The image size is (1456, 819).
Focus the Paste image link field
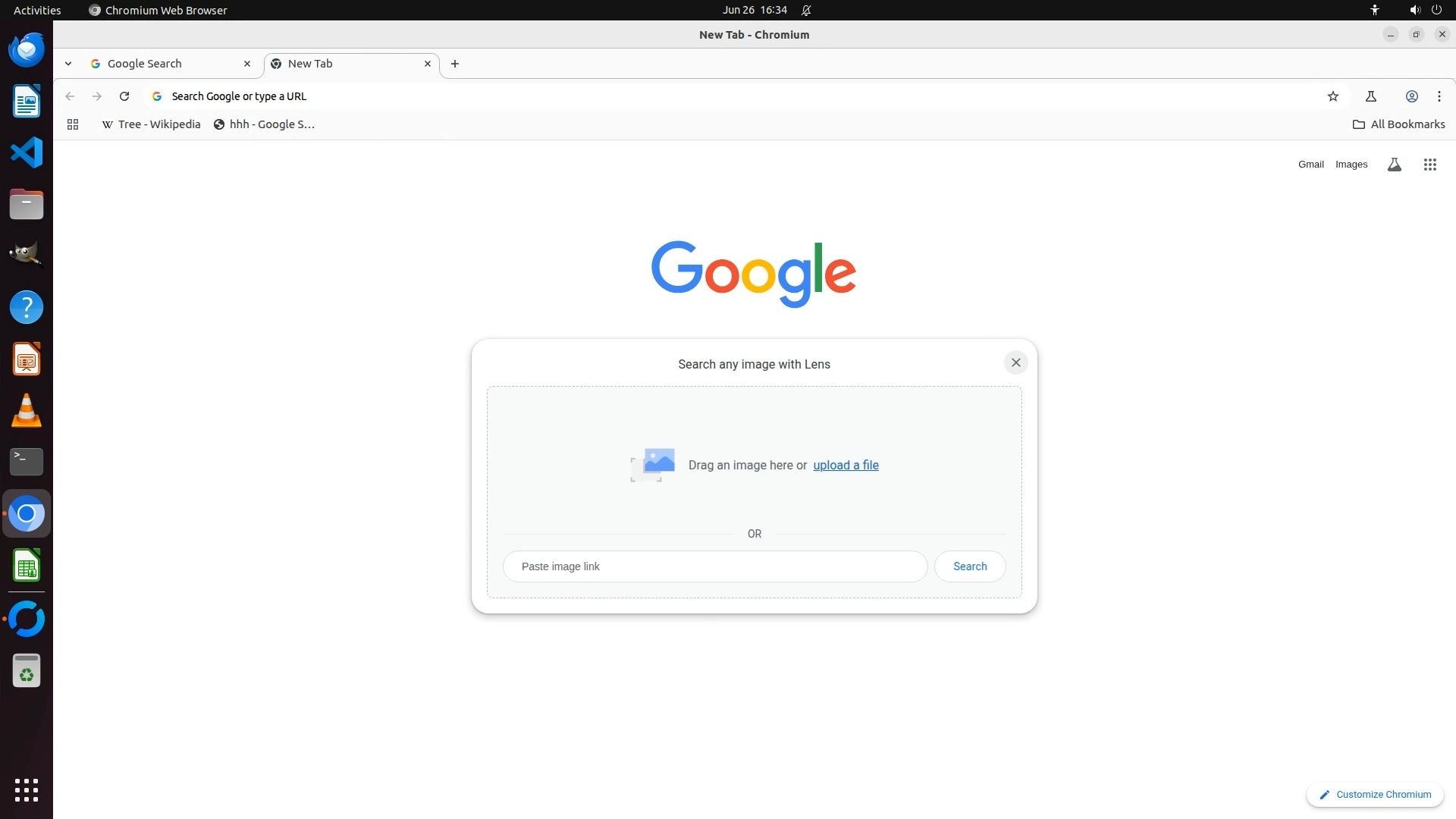(714, 566)
